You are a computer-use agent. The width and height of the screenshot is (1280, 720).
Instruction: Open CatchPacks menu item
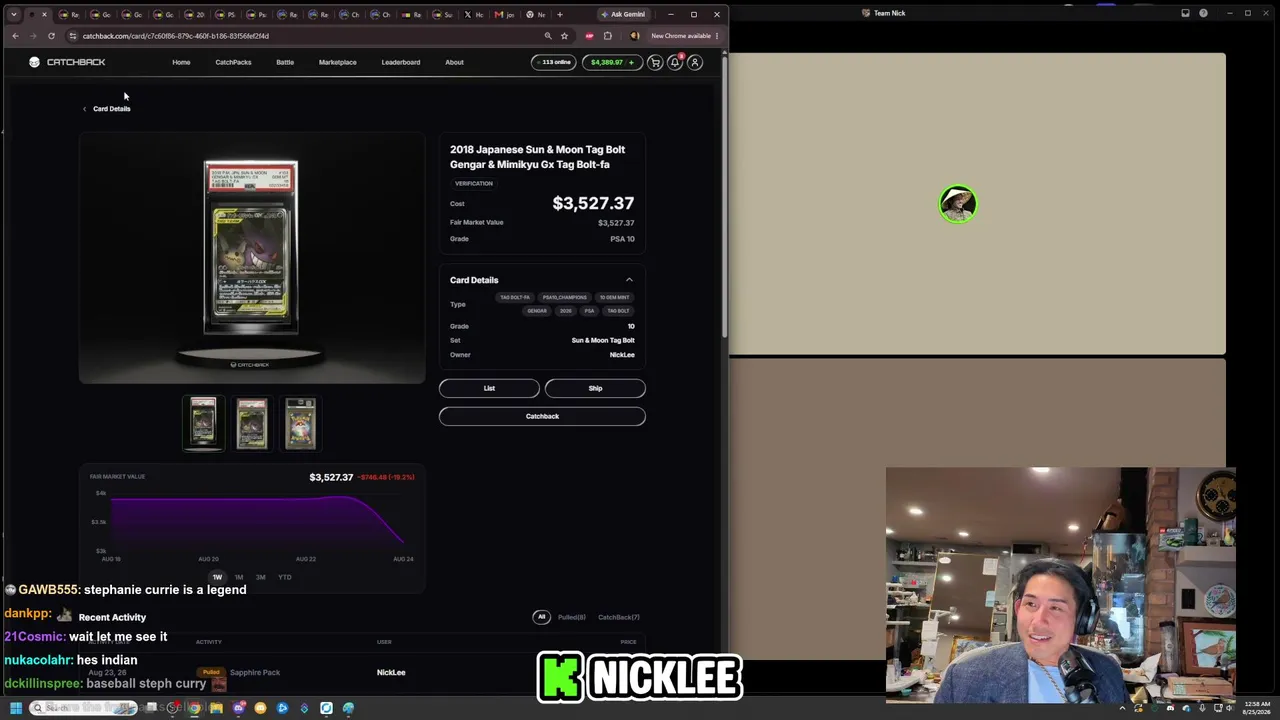tap(233, 62)
